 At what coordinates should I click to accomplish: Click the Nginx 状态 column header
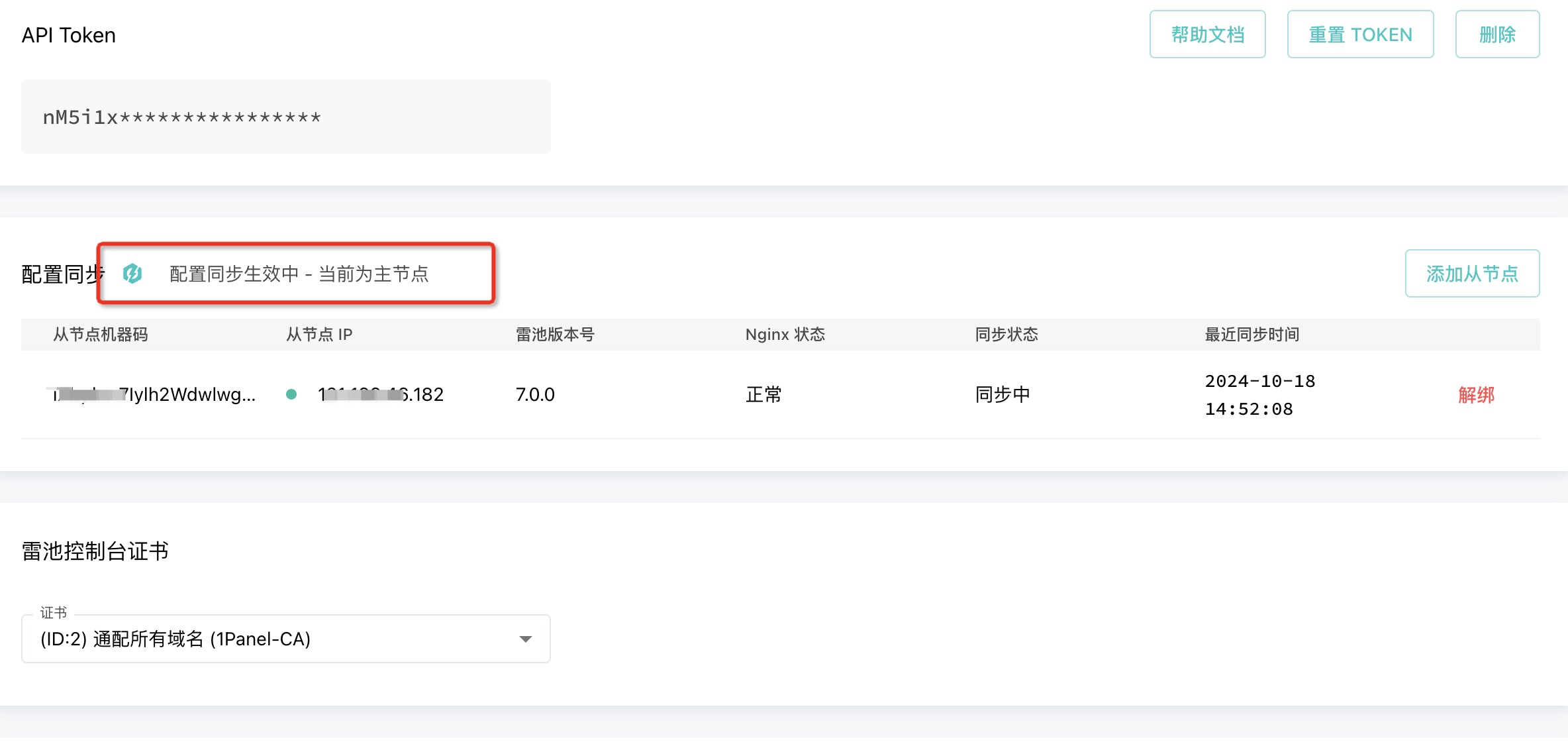tap(785, 335)
